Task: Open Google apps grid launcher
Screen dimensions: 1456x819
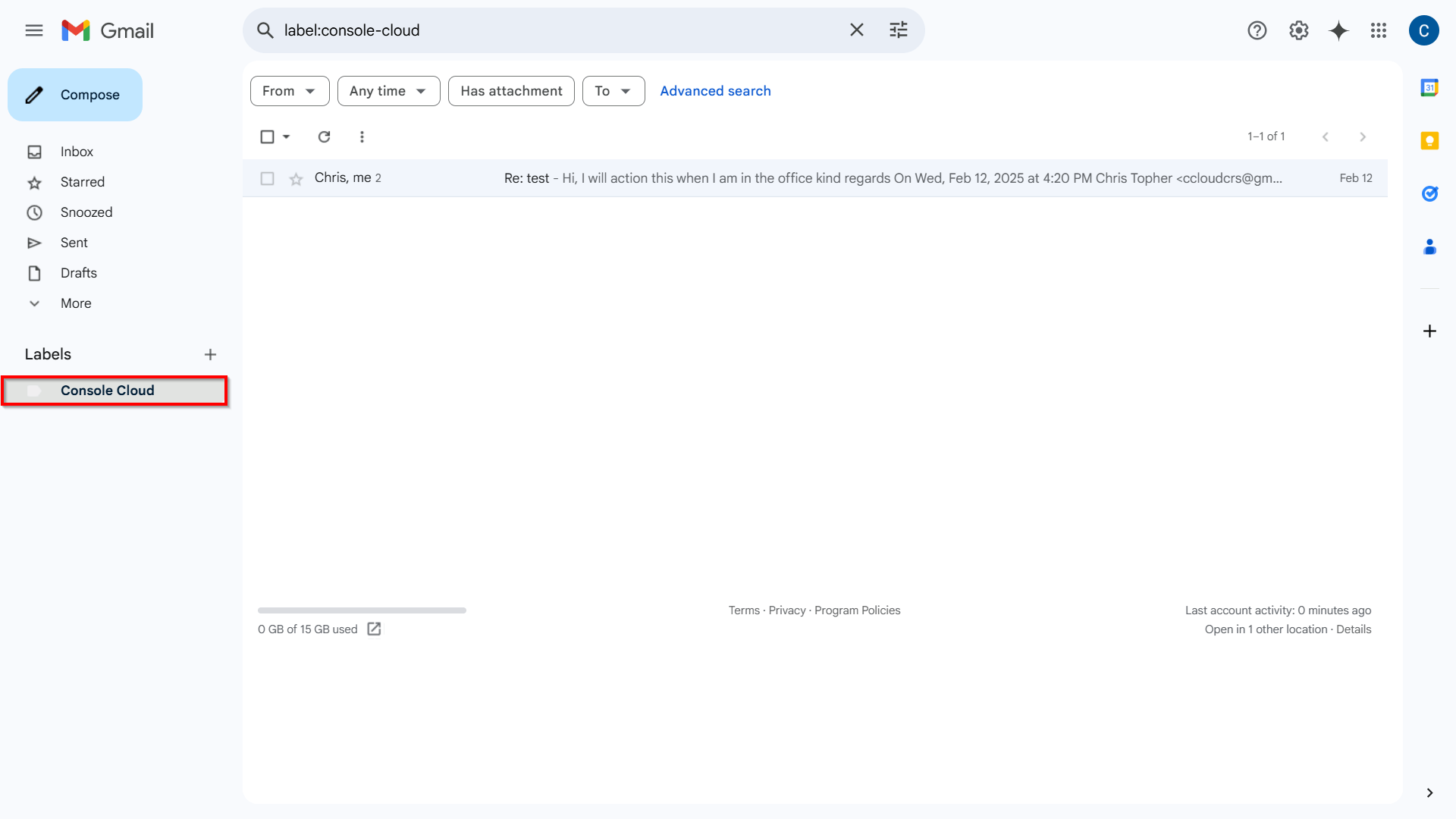Action: [1379, 30]
